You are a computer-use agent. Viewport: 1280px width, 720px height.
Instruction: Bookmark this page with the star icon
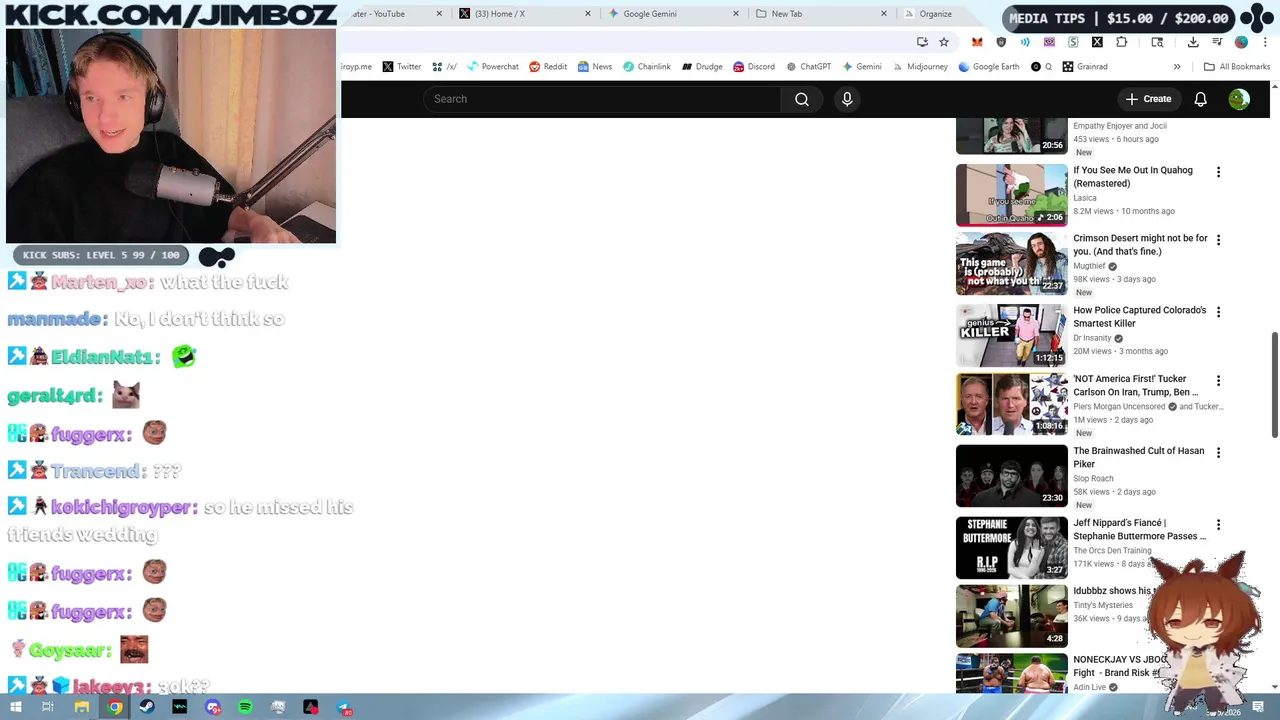pyautogui.click(x=944, y=42)
